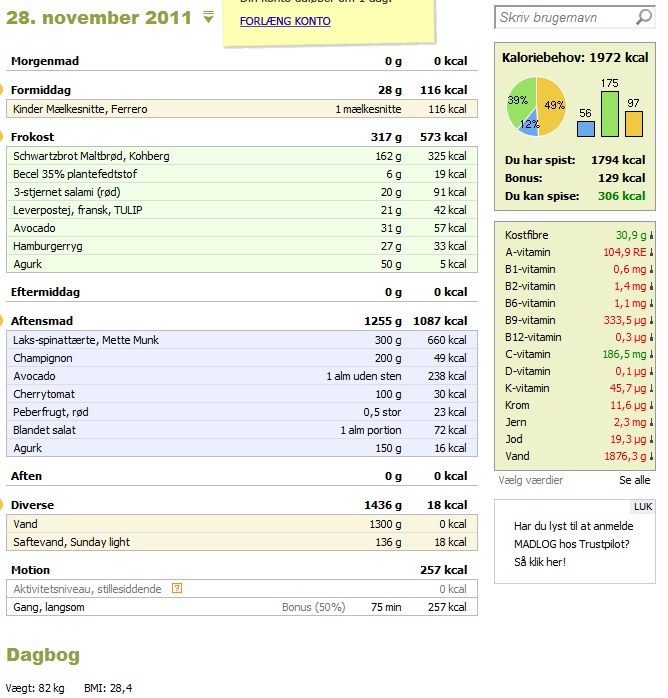Image resolution: width=668 pixels, height=698 pixels.
Task: Open the date dropdown next to 28. november 2011
Action: (x=208, y=17)
